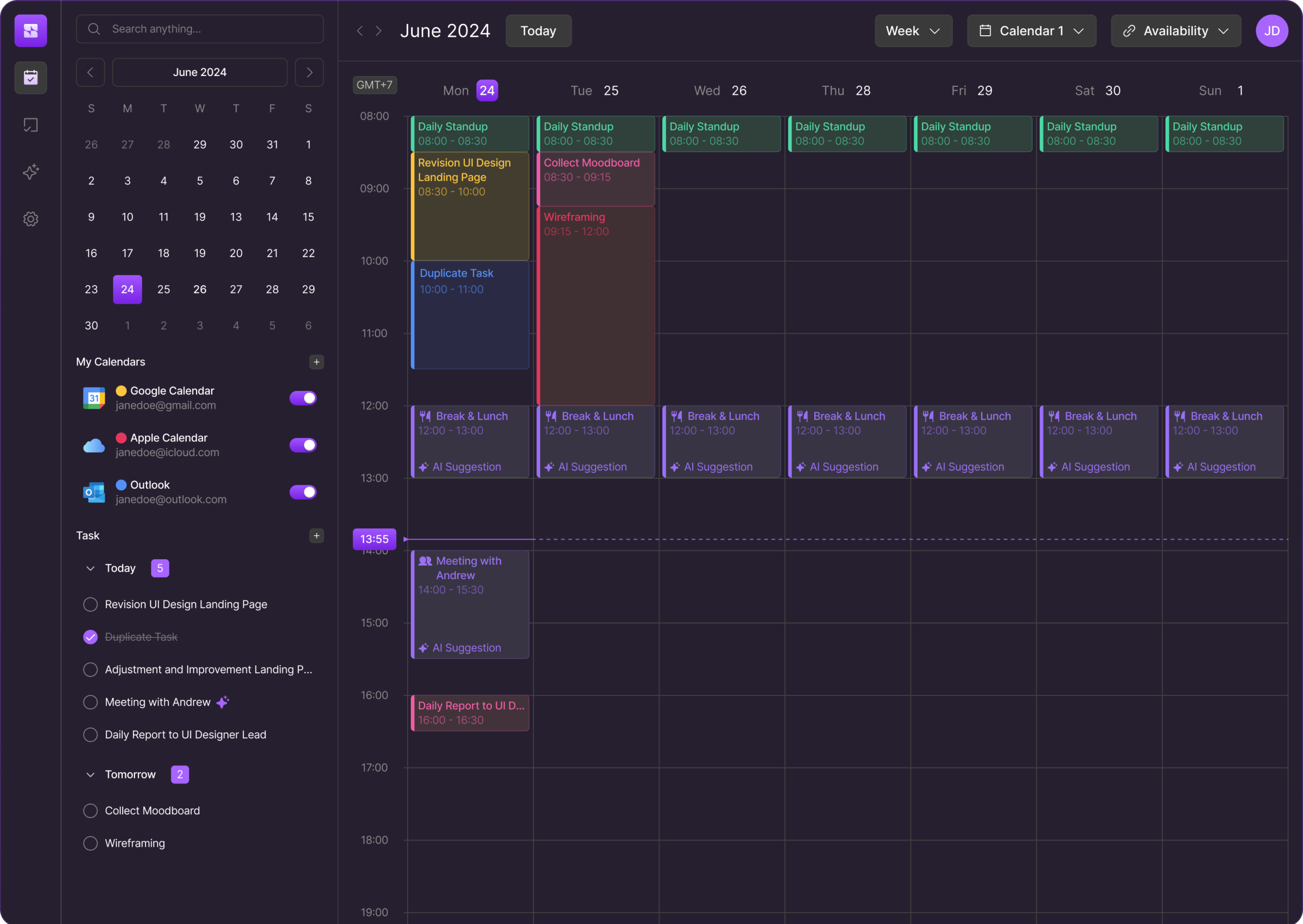Go to next month with the right arrow
The height and width of the screenshot is (924, 1303).
point(309,72)
